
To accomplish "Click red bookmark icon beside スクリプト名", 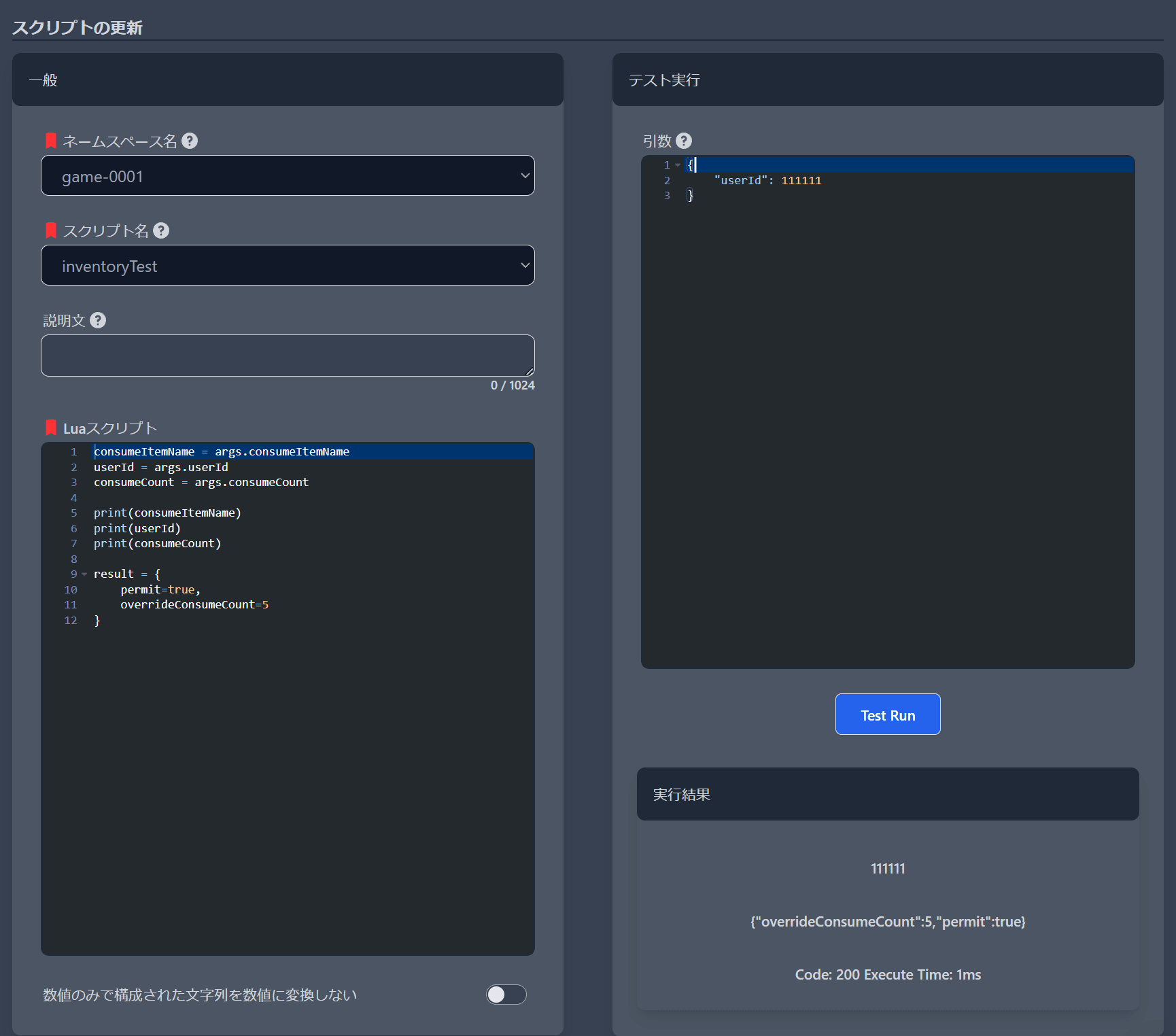I will coord(51,230).
